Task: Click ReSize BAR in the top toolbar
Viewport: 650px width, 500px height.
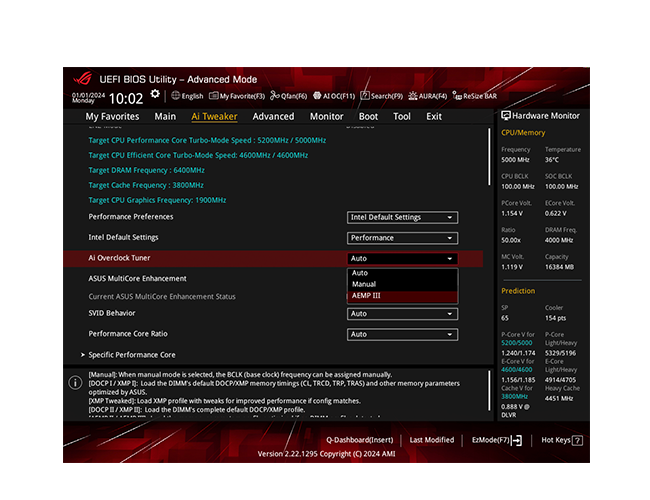Action: 475,96
